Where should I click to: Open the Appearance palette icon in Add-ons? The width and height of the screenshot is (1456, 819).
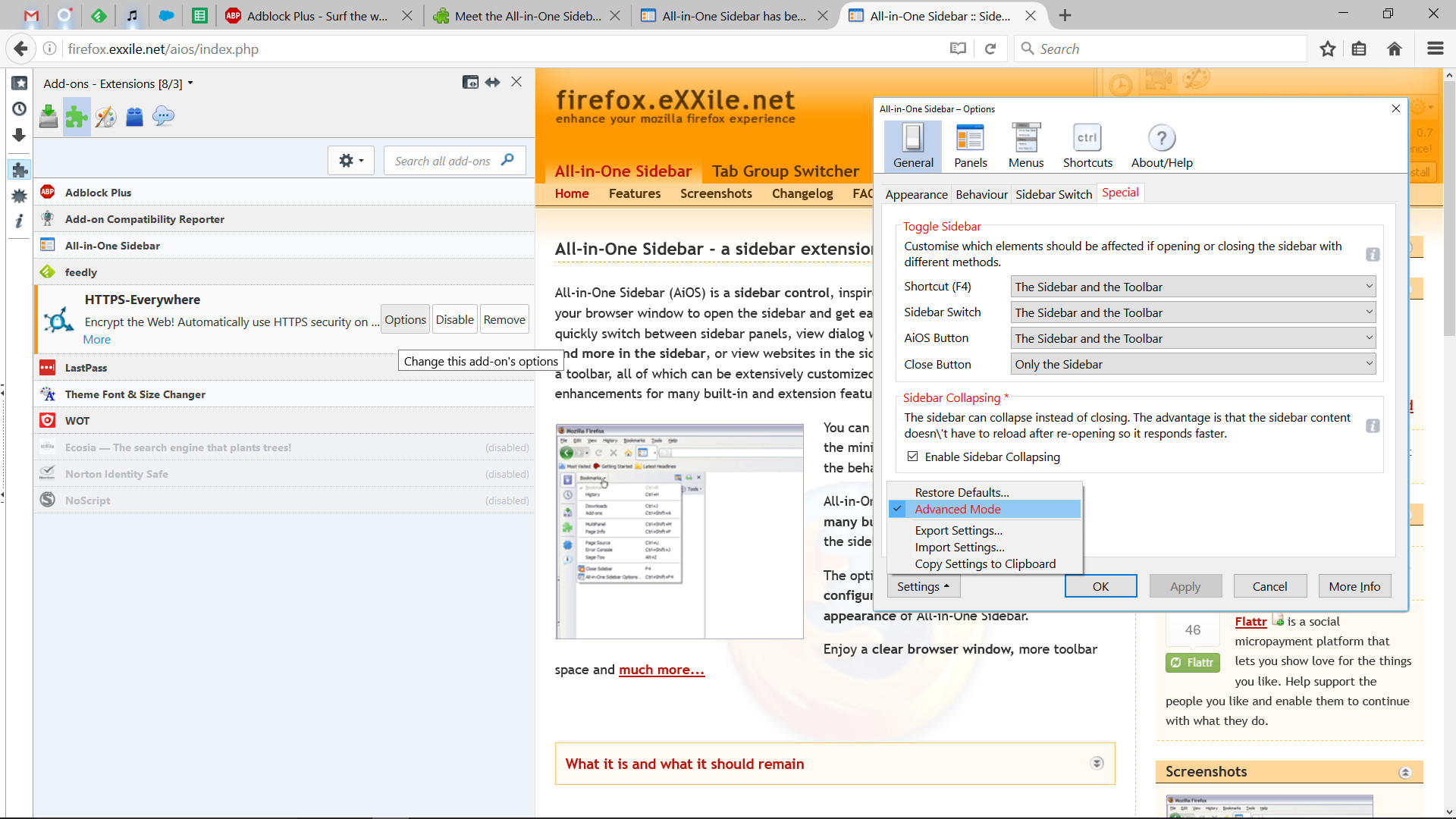[105, 117]
